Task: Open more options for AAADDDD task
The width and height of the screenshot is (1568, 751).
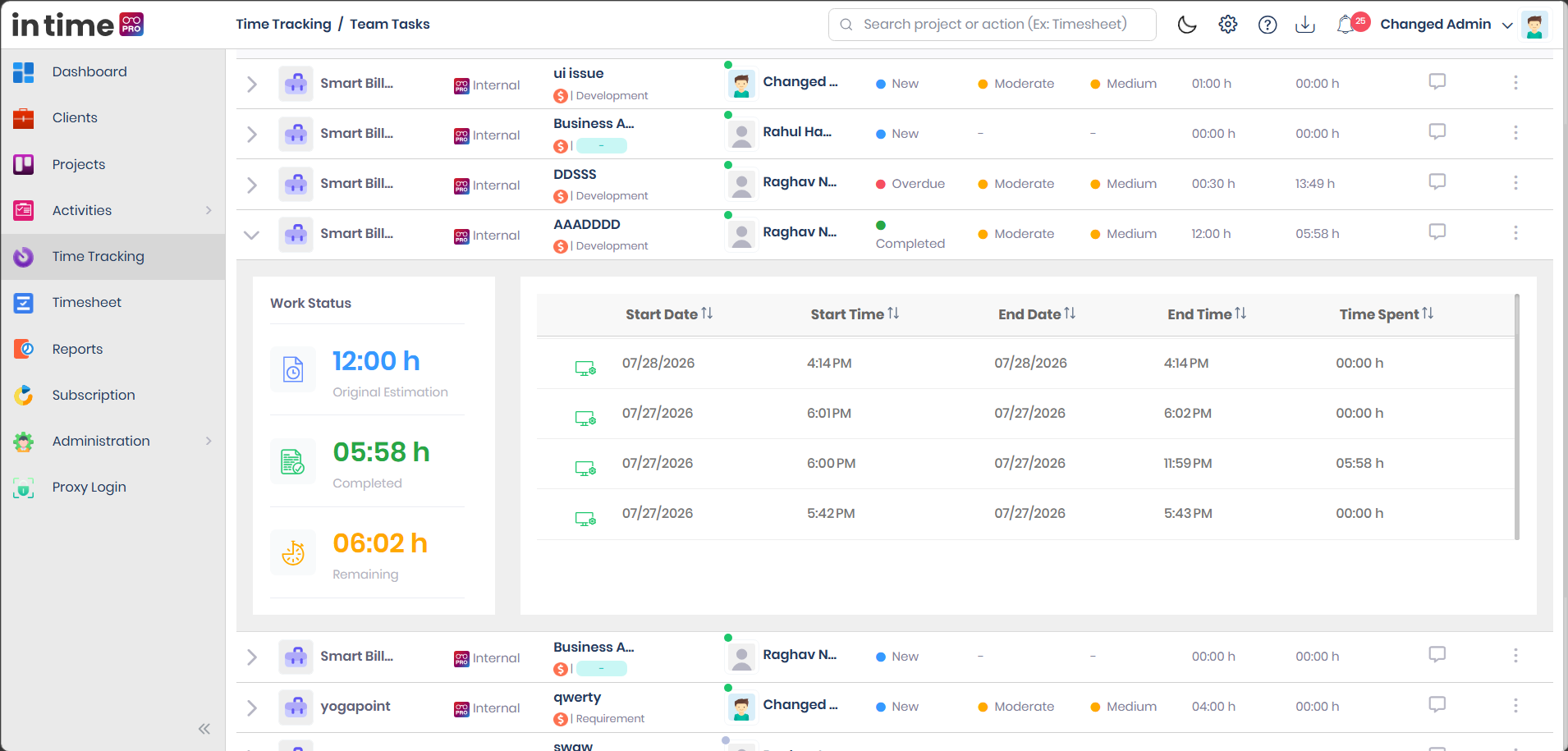Action: pyautogui.click(x=1515, y=233)
